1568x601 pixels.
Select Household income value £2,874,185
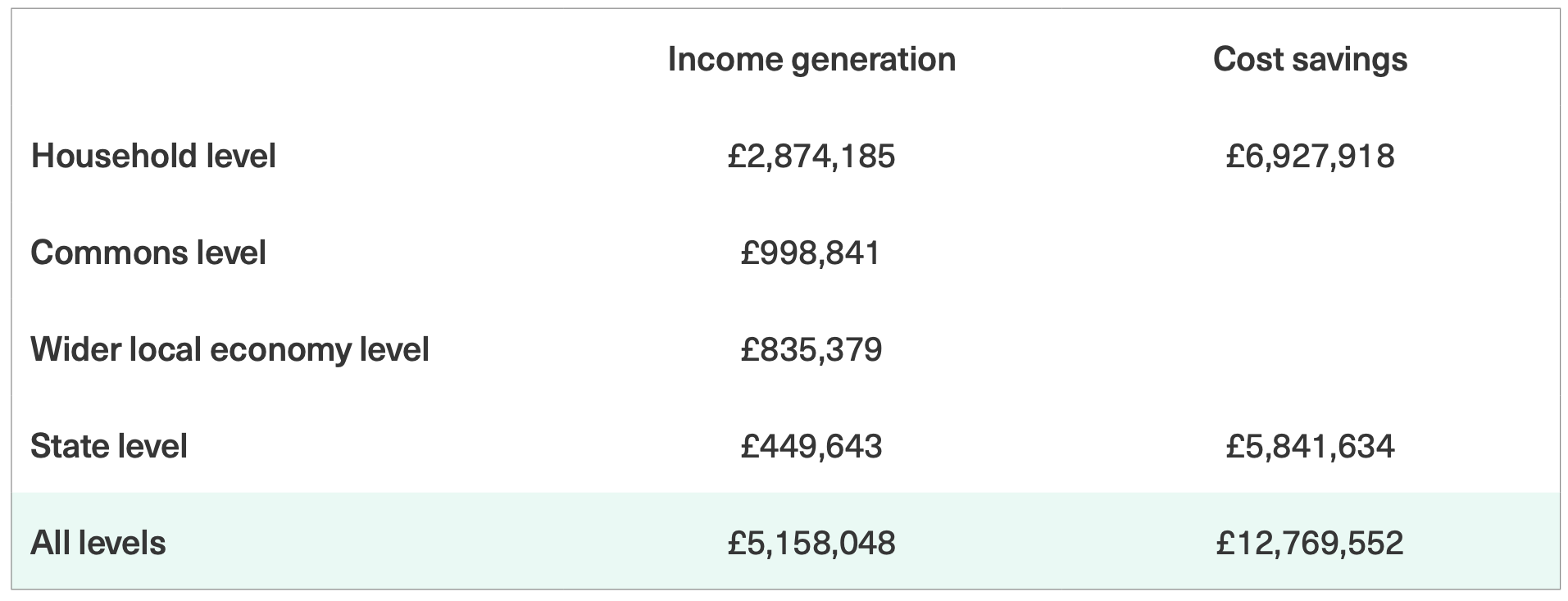(811, 156)
